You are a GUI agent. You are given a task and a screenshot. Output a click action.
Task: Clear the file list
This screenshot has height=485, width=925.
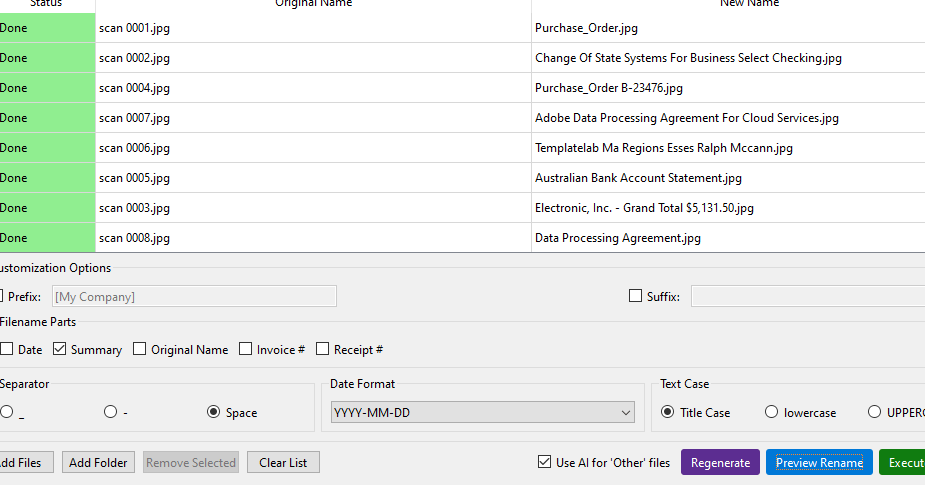tap(283, 462)
